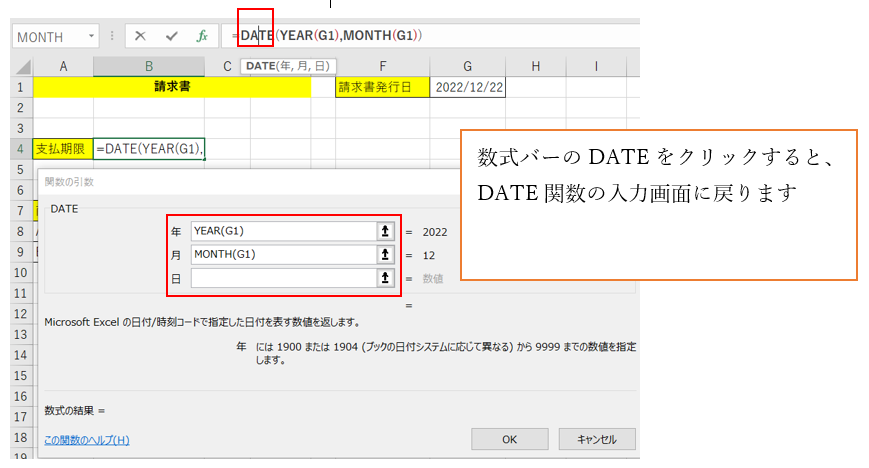
Task: Click the fx insert function icon
Action: pyautogui.click(x=201, y=36)
